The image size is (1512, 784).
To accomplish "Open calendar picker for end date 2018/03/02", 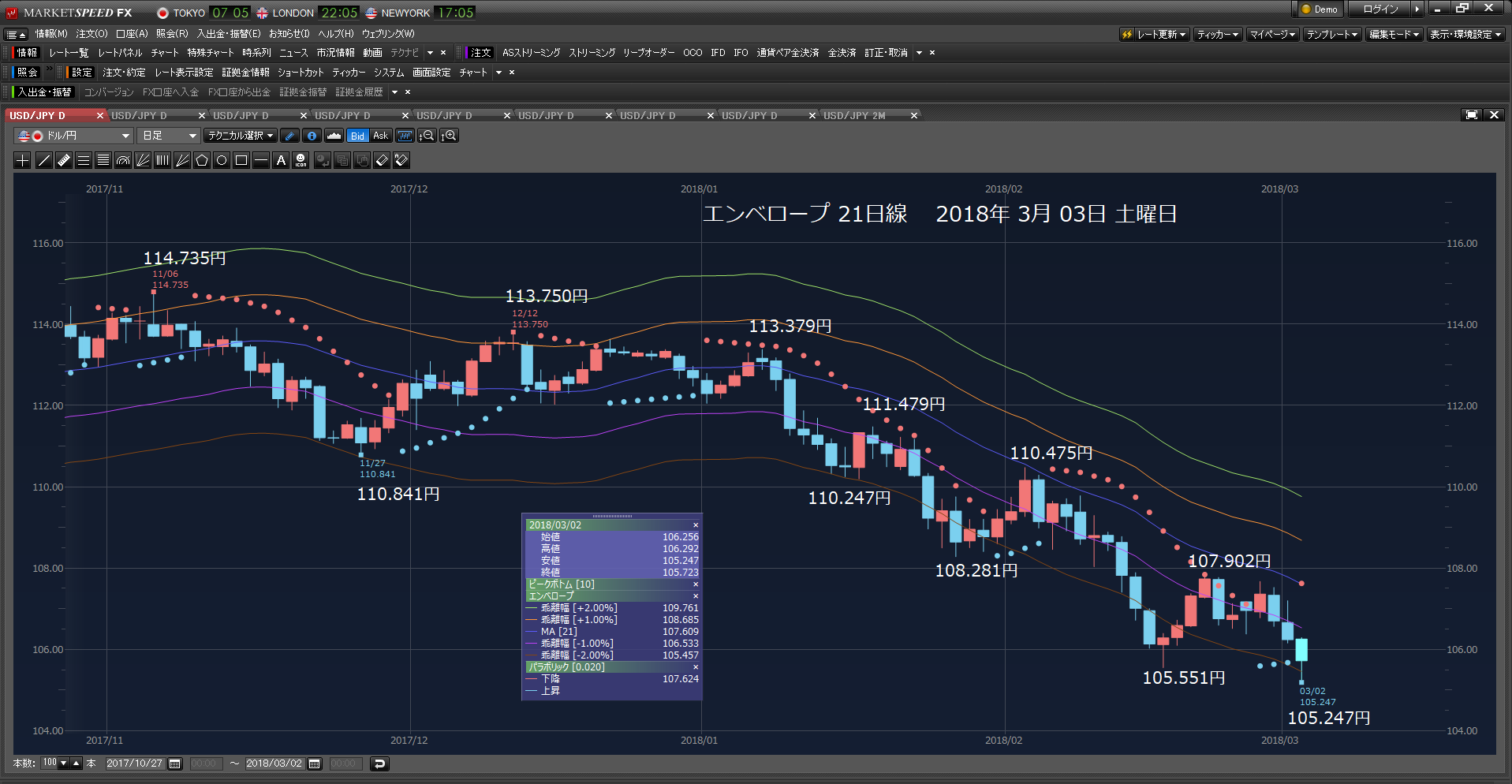I will tap(315, 763).
